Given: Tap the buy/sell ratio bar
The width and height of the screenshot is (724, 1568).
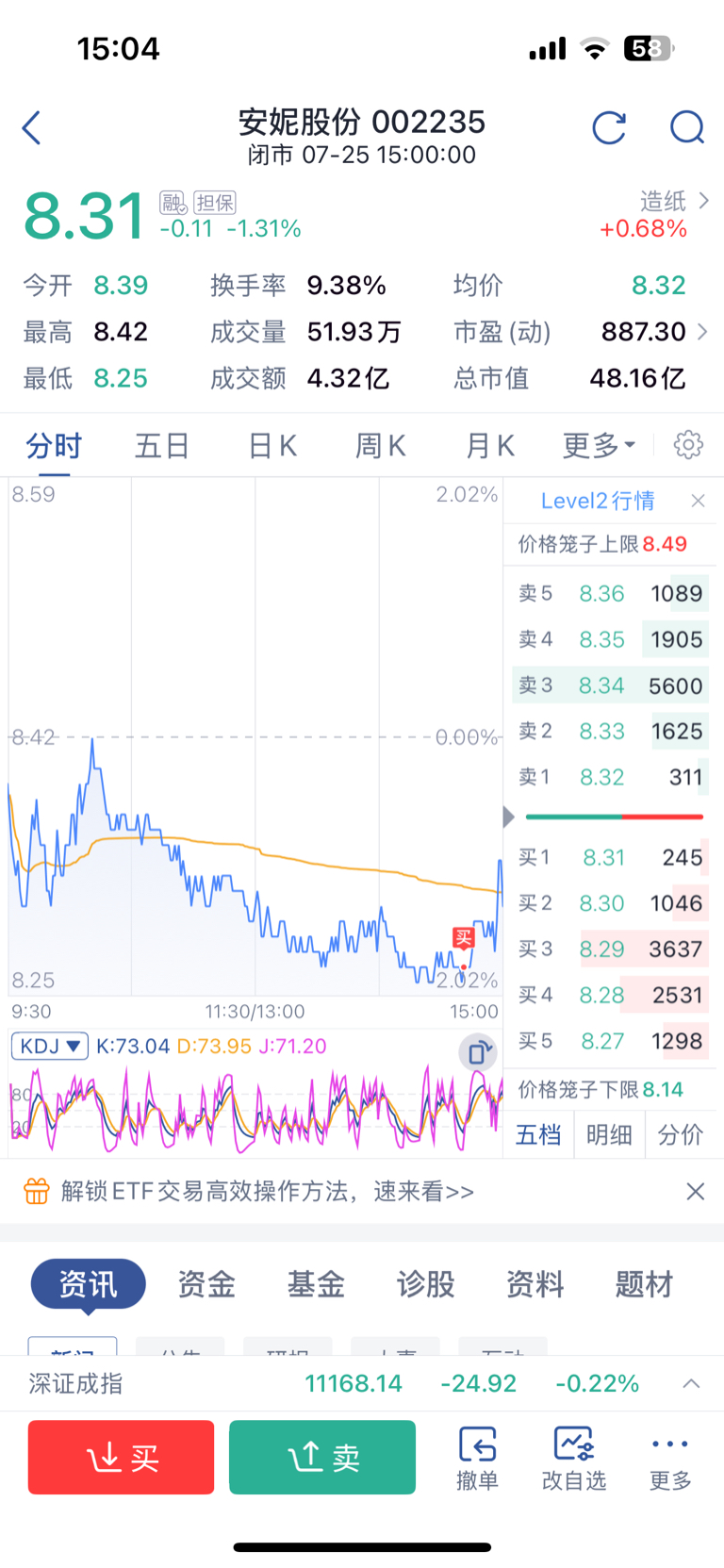Looking at the screenshot, I should [615, 817].
